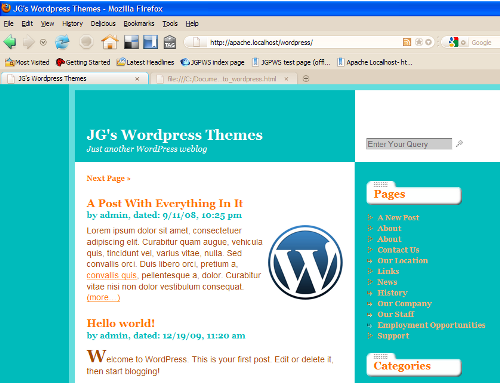This screenshot has width=500, height=383.
Task: Open the Edit menu
Action: [27, 24]
